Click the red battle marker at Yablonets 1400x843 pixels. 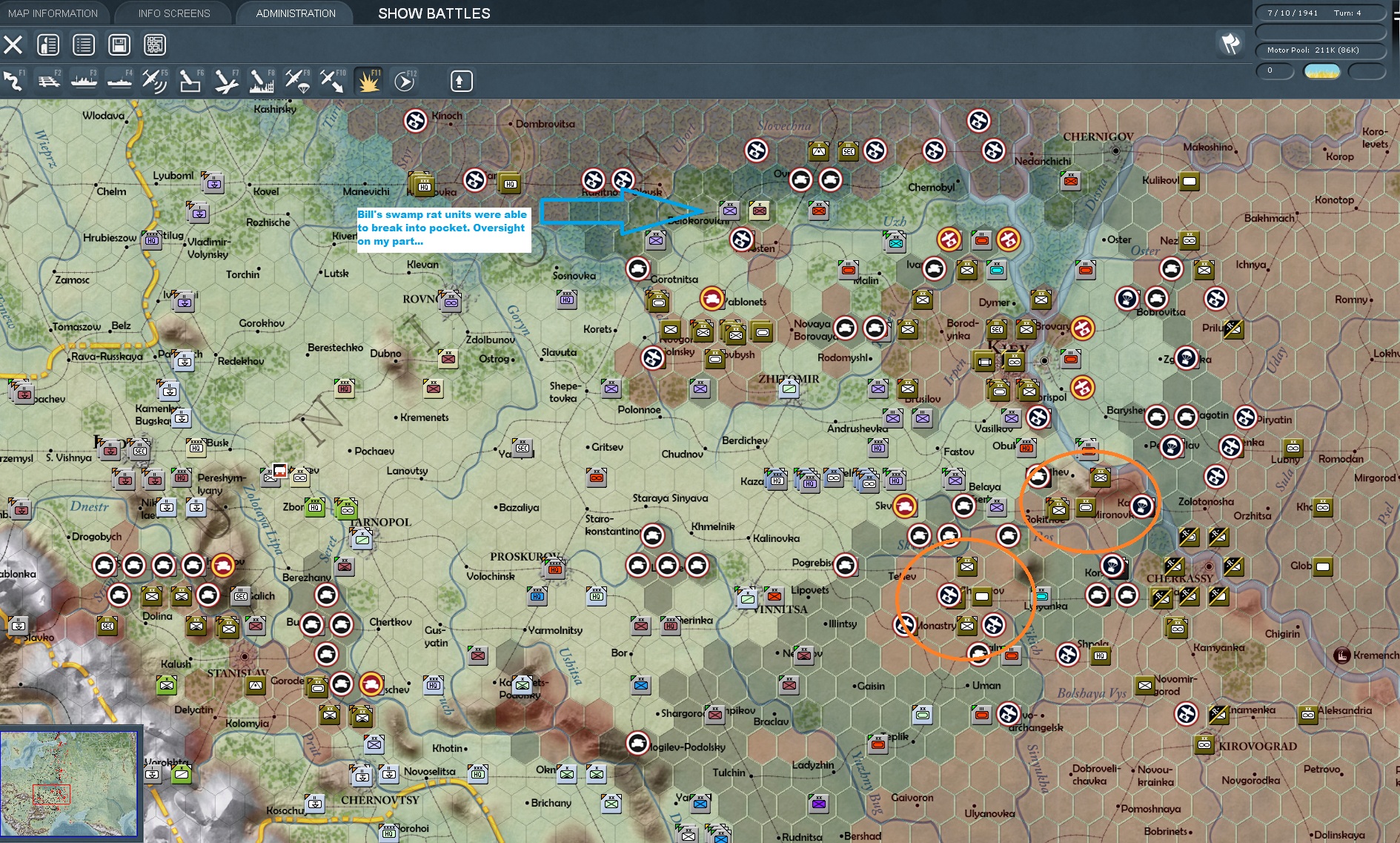712,299
